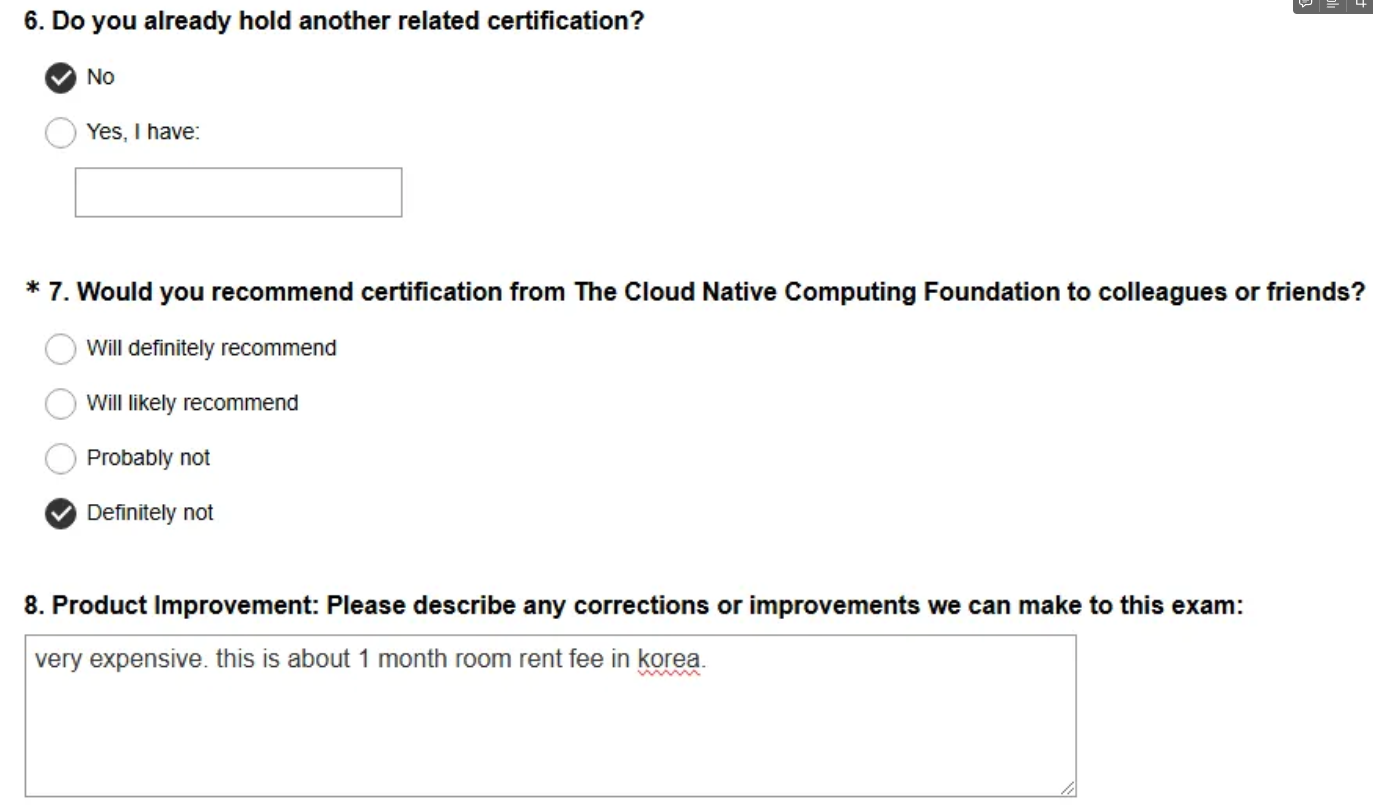Select the 'No' radio circle for question 6
Viewport: 1373px width, 807px height.
tap(61, 78)
